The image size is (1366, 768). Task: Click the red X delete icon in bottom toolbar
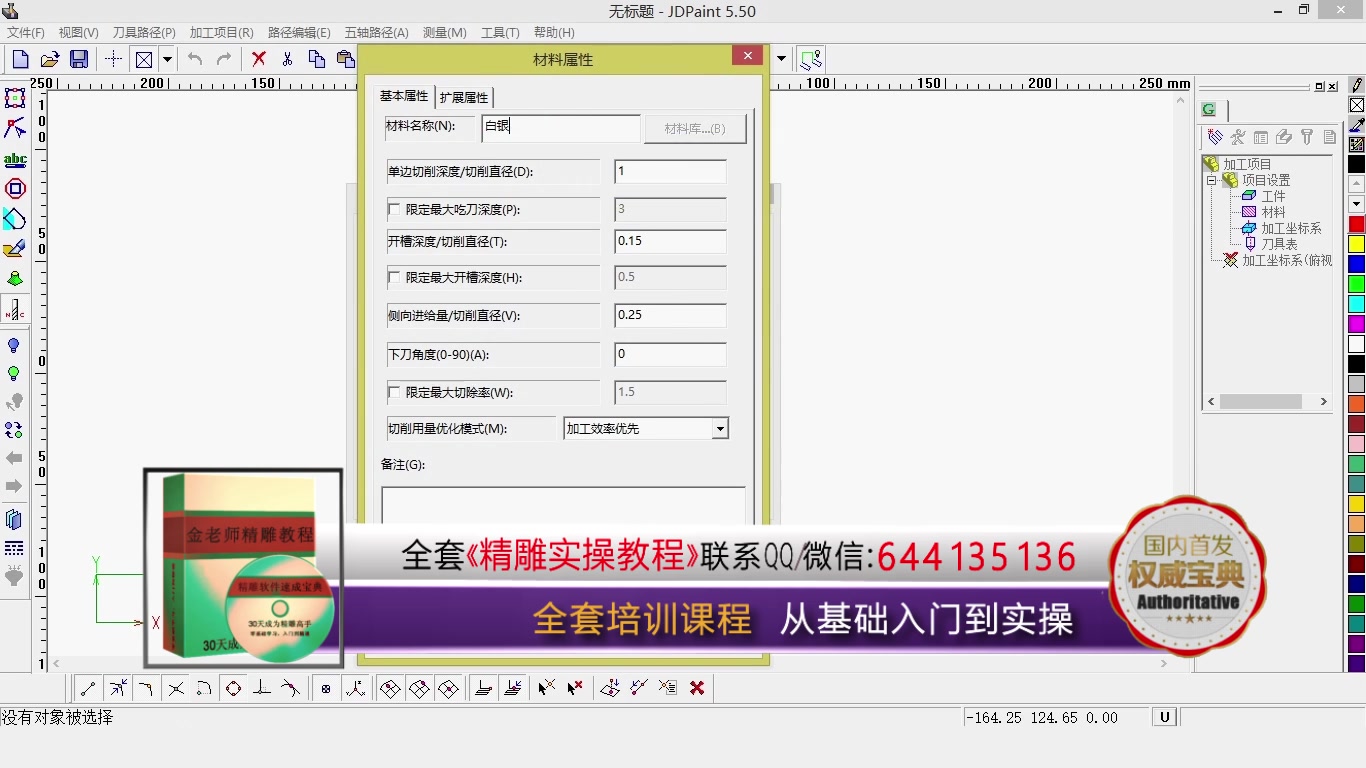(697, 687)
